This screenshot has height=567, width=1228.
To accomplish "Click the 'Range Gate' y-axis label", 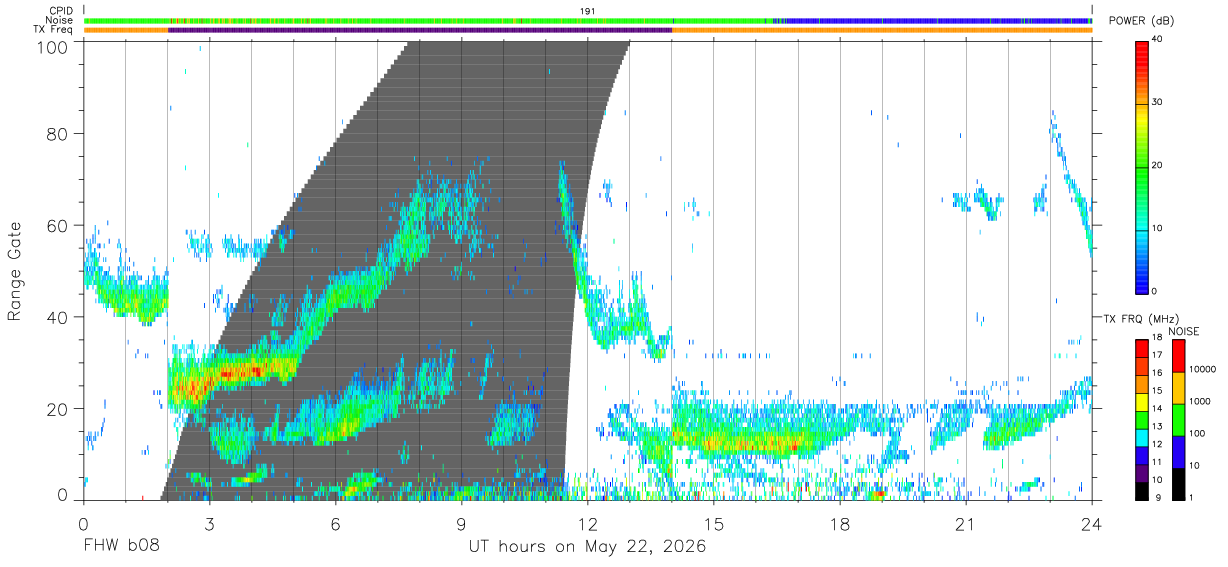I will tap(15, 271).
